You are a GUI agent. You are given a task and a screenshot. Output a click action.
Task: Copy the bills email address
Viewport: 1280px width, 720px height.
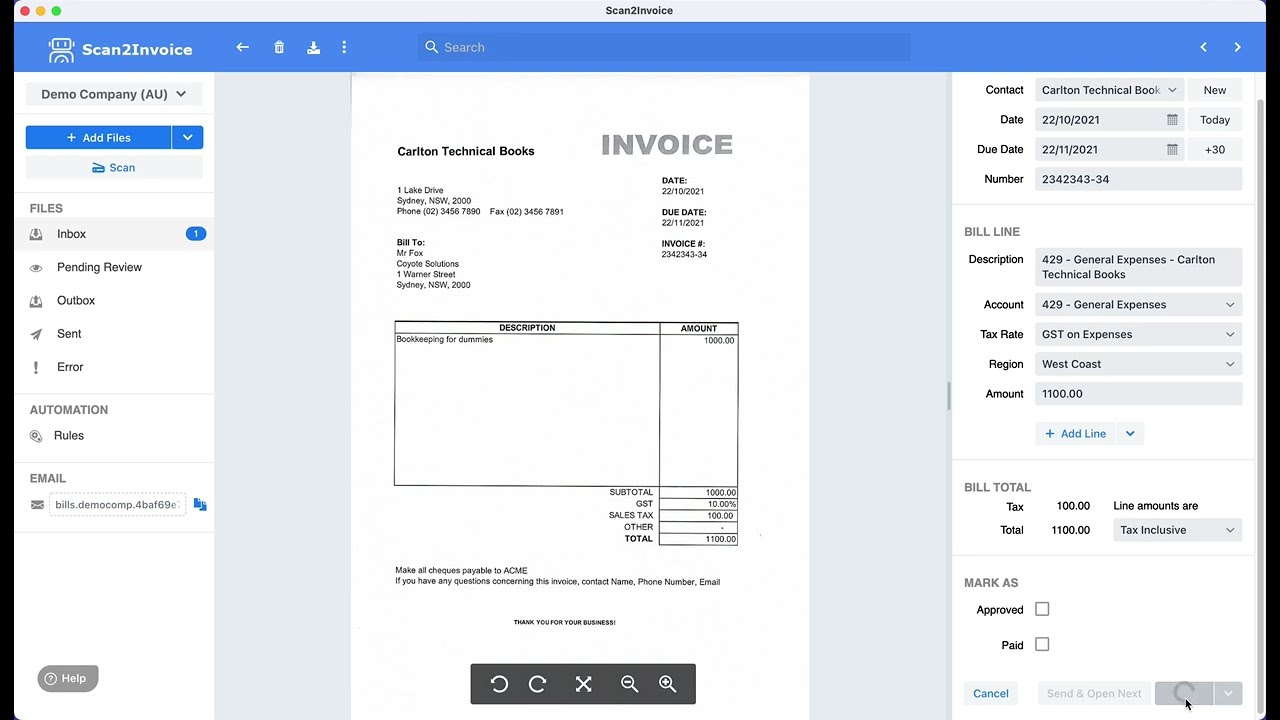coord(200,505)
